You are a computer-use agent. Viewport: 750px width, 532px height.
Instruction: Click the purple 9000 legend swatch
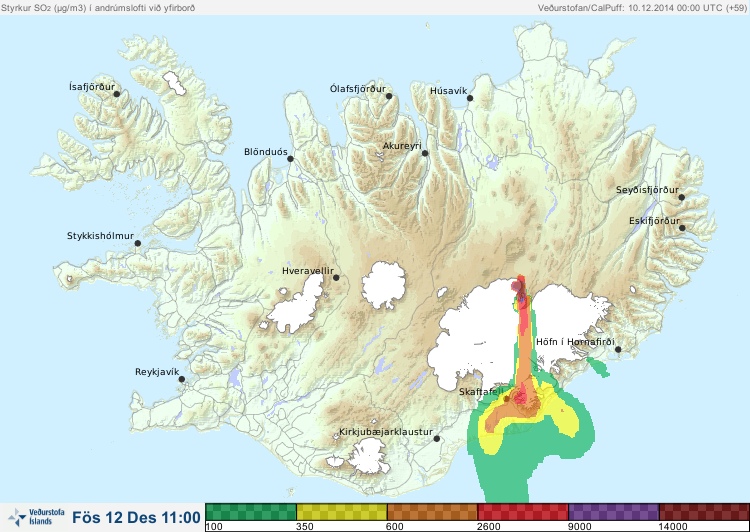point(614,512)
